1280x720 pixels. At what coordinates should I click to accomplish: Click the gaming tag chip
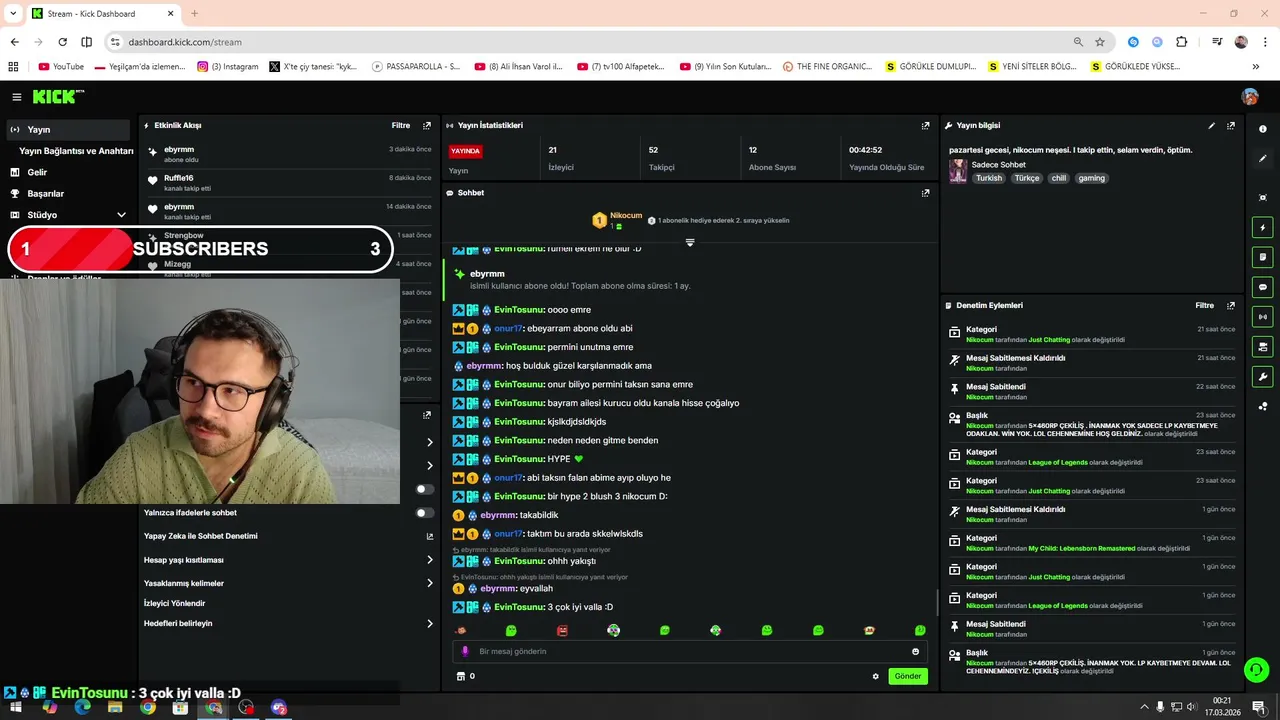tap(1091, 178)
